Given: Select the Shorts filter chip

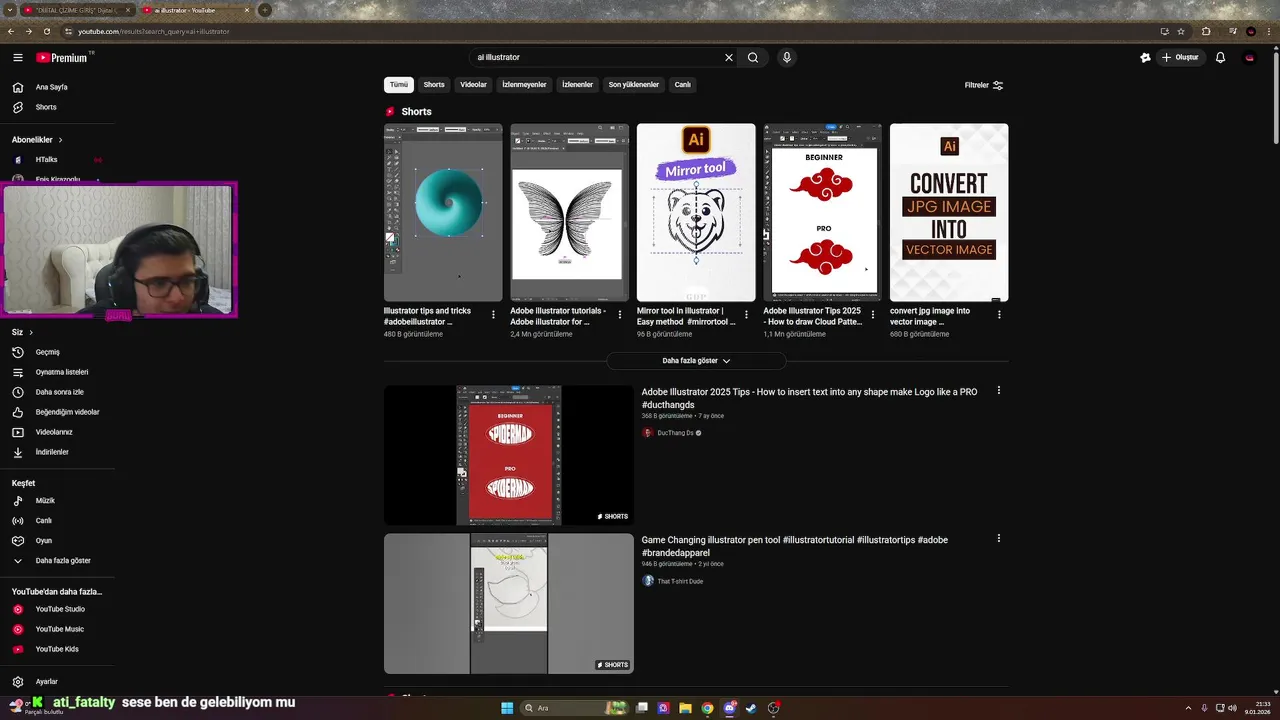Looking at the screenshot, I should 434,85.
